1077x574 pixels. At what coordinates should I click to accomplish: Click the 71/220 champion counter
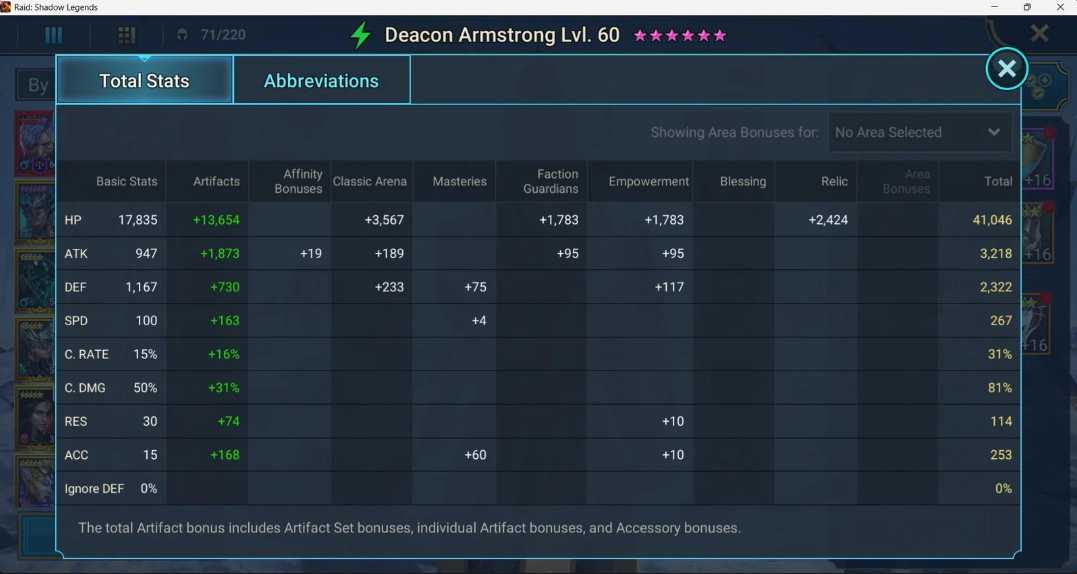(x=223, y=35)
